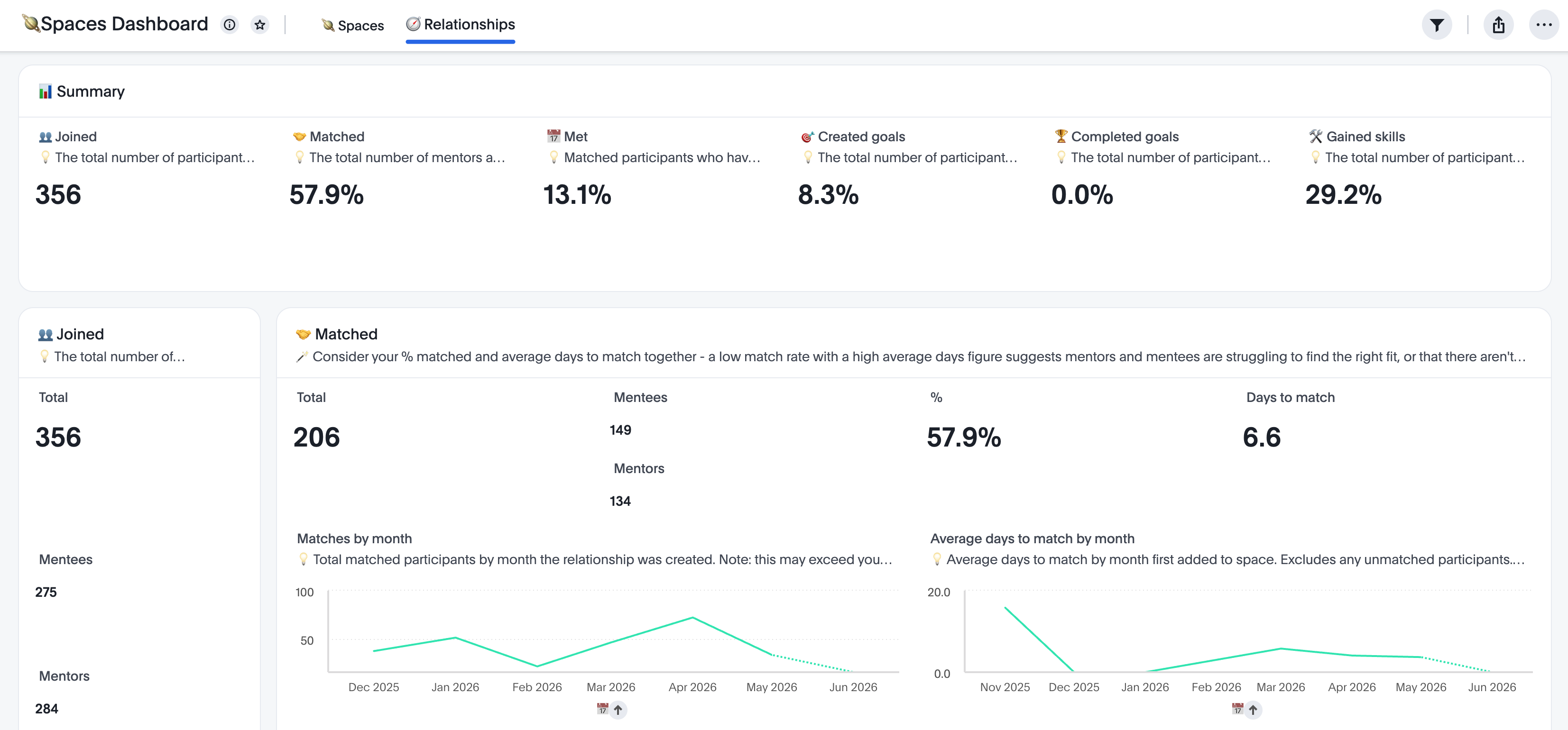This screenshot has width=1568, height=730.
Task: Click the 0.0% Completed goals value
Action: pos(1082,195)
